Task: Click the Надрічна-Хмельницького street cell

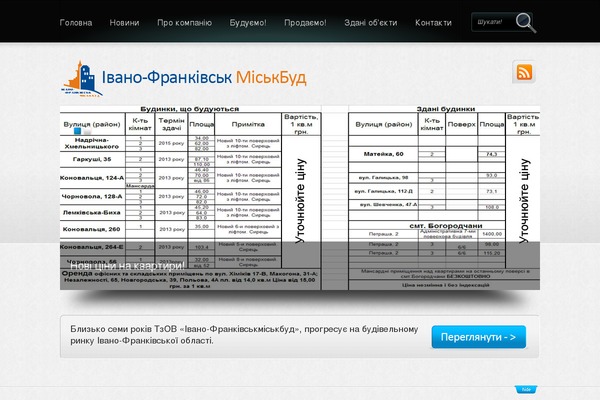Action: 92,143
